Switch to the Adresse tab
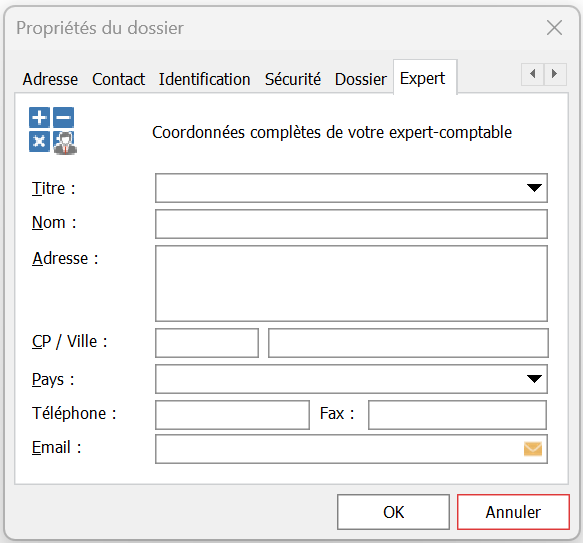This screenshot has height=543, width=583. click(50, 79)
